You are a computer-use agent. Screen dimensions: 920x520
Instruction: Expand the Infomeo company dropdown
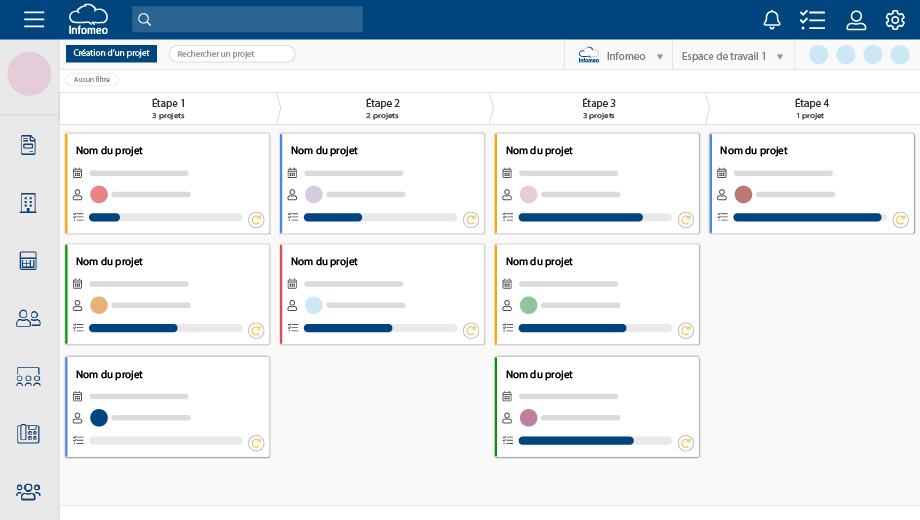(659, 57)
